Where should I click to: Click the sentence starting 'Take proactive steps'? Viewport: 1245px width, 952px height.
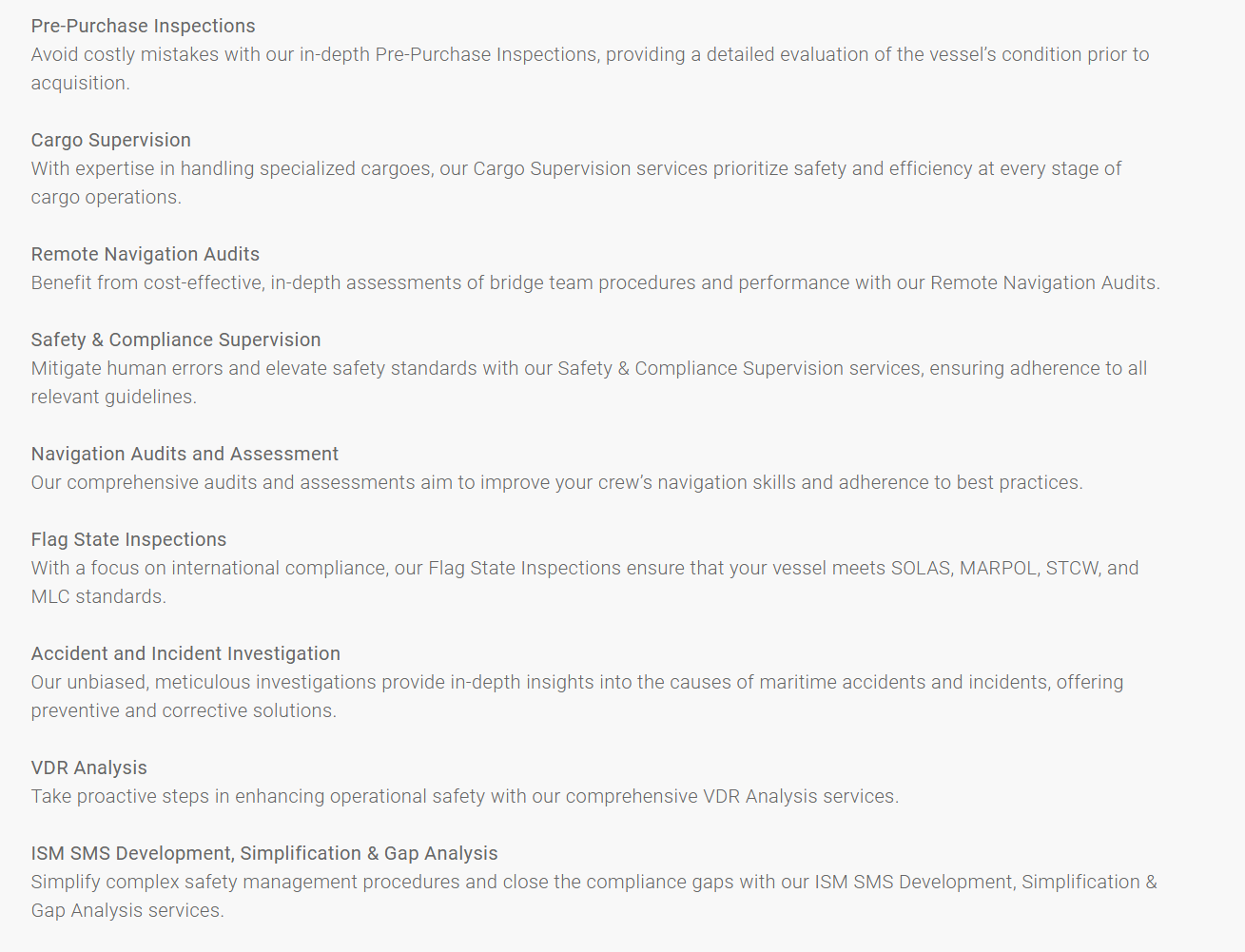[464, 796]
